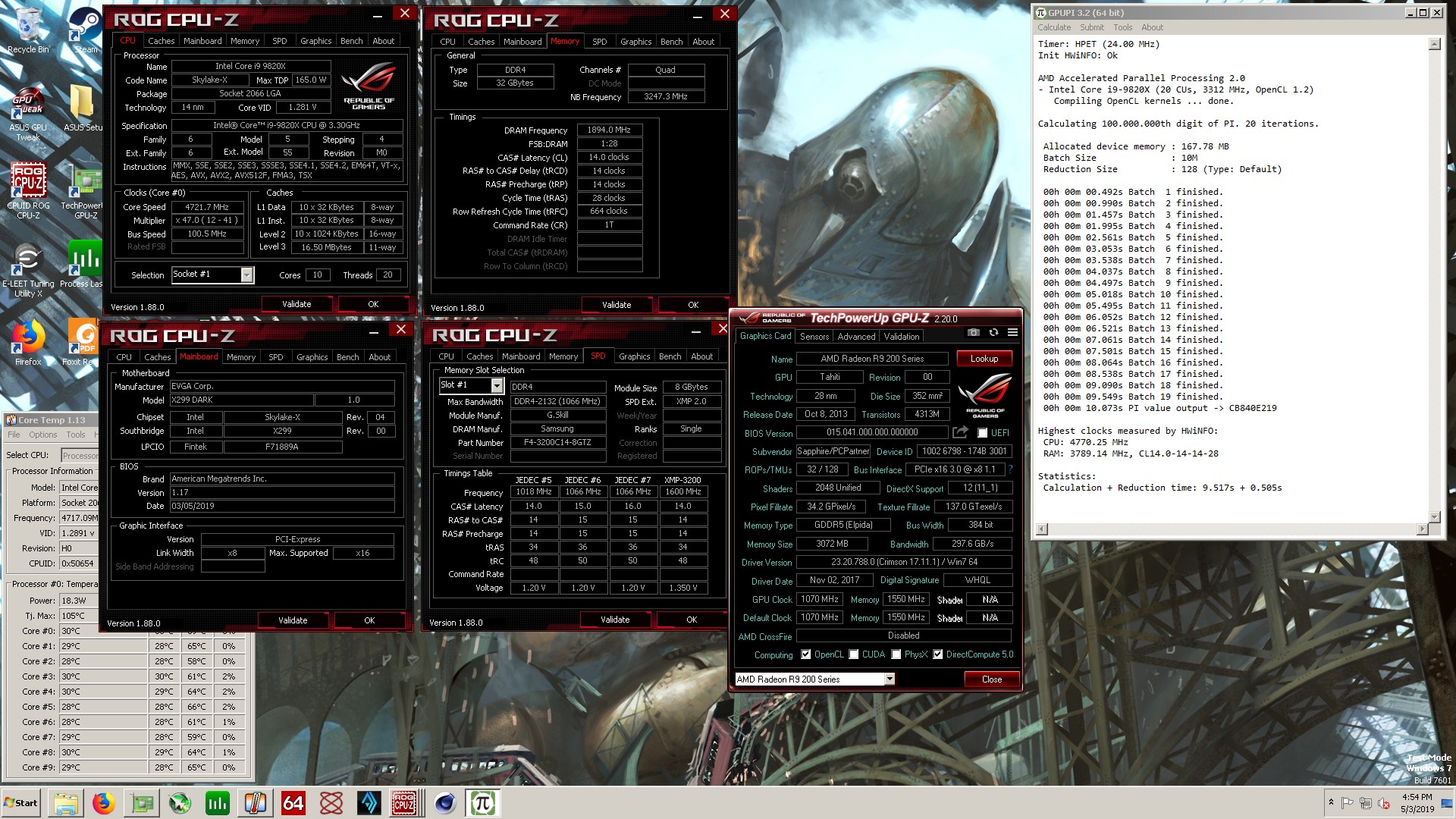This screenshot has width=1456, height=819.
Task: Select the ASUS GPU Tweak desktop icon
Action: pos(28,114)
